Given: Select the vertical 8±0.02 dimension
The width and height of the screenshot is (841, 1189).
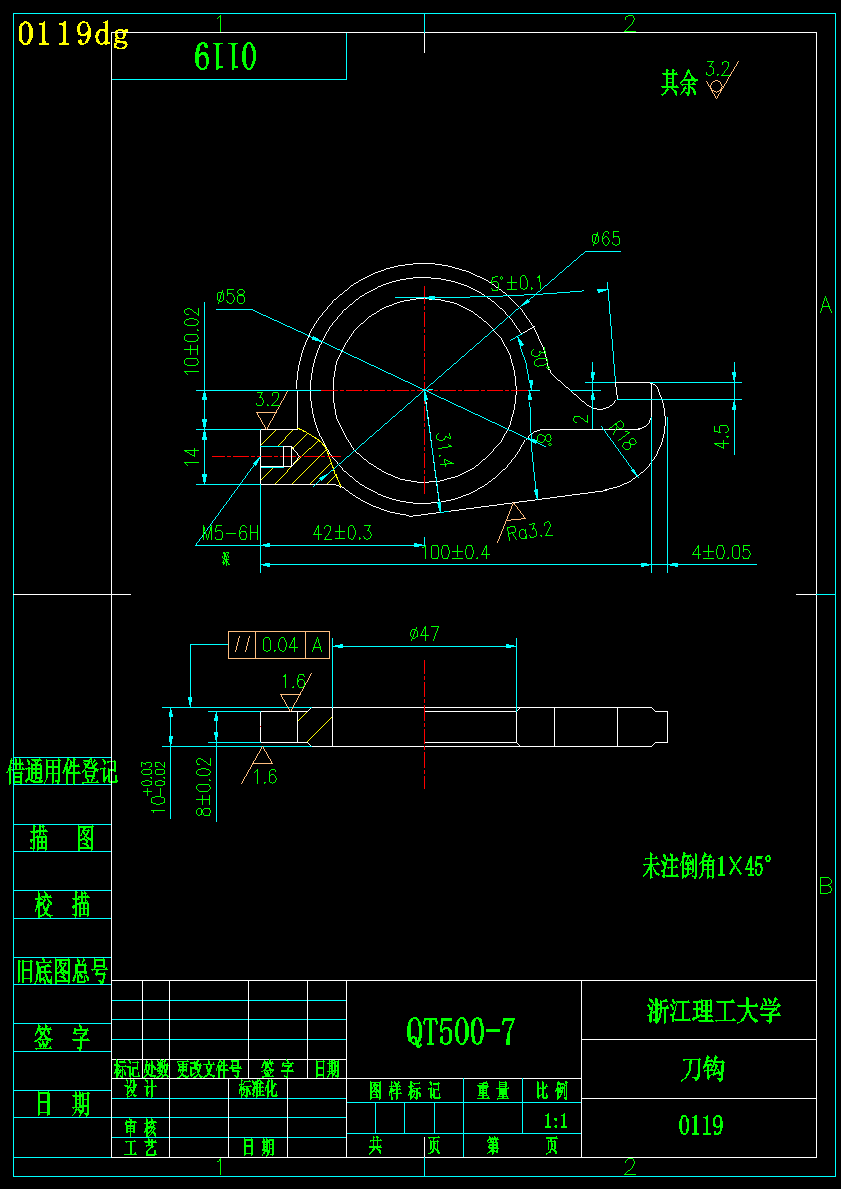Looking at the screenshot, I should click(205, 788).
